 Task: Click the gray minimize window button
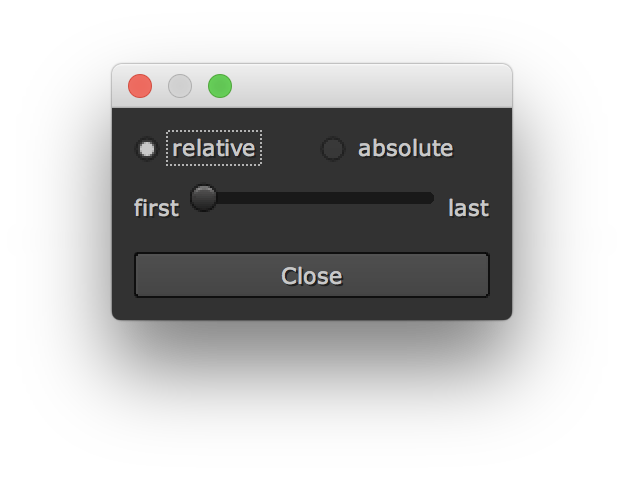(180, 86)
